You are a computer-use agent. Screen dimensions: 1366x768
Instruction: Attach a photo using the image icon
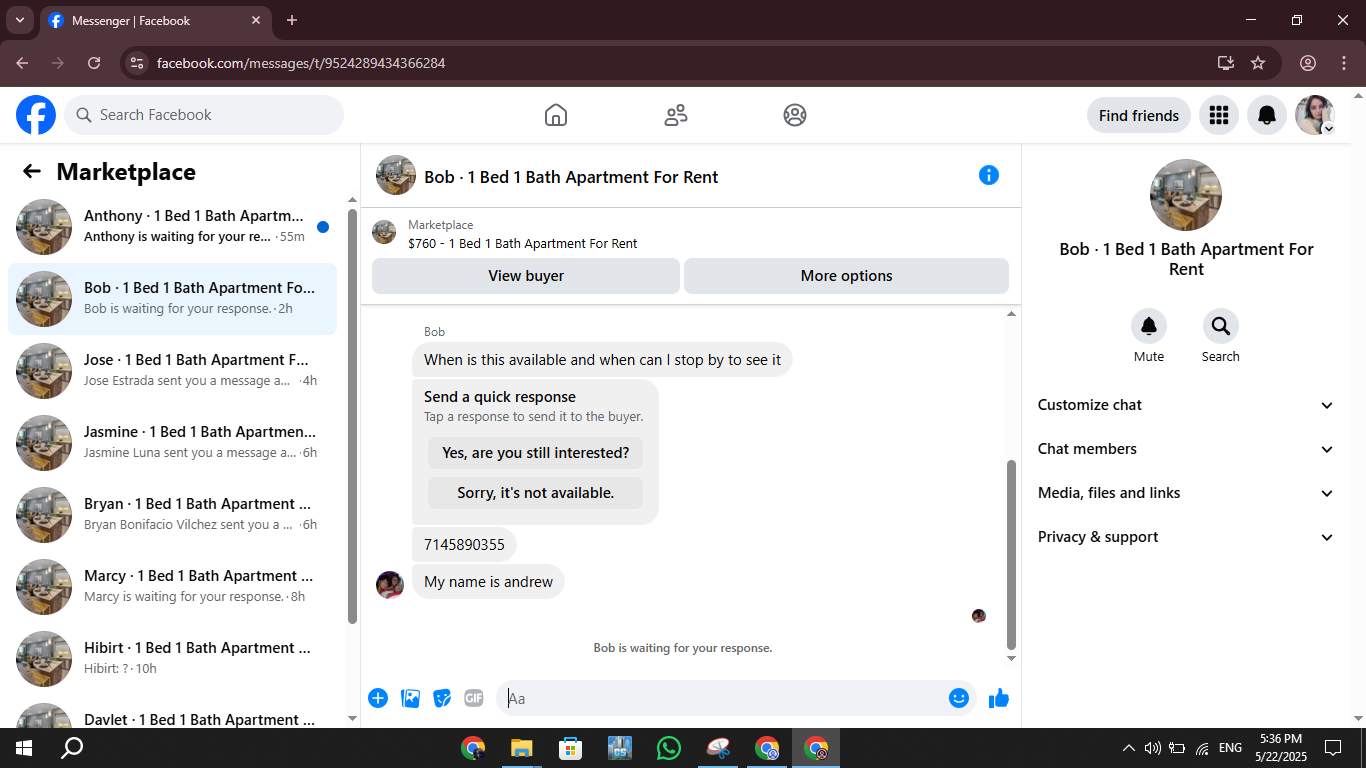(410, 698)
